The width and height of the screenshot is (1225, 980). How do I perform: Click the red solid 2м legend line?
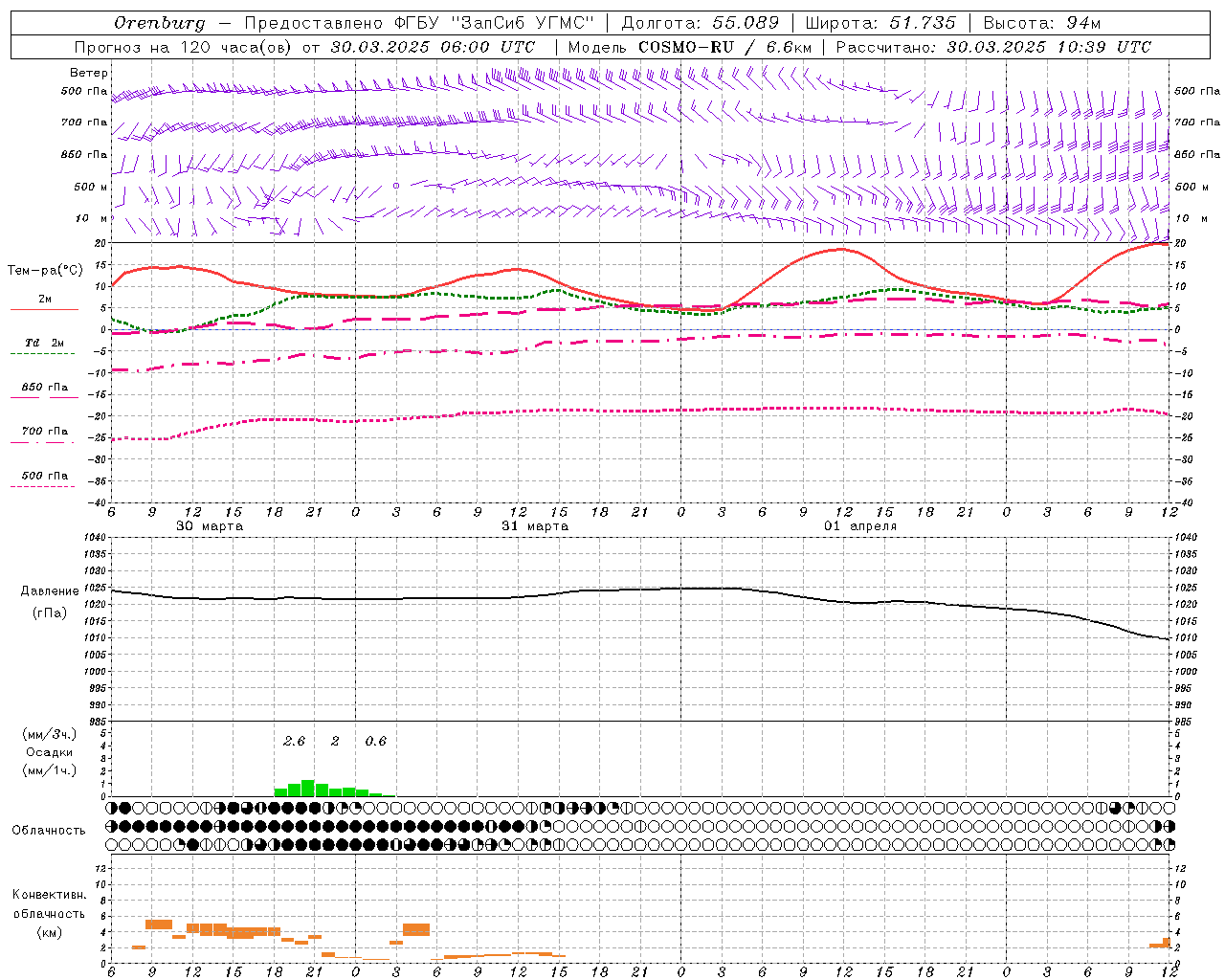[44, 310]
